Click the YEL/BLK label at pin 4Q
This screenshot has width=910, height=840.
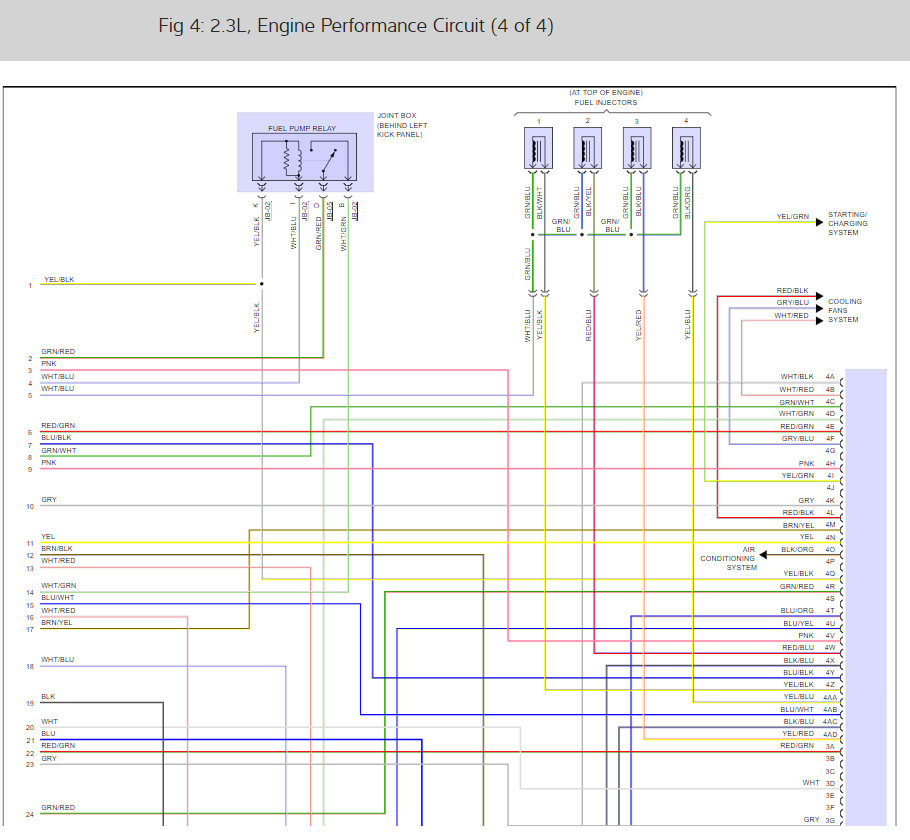coord(799,574)
